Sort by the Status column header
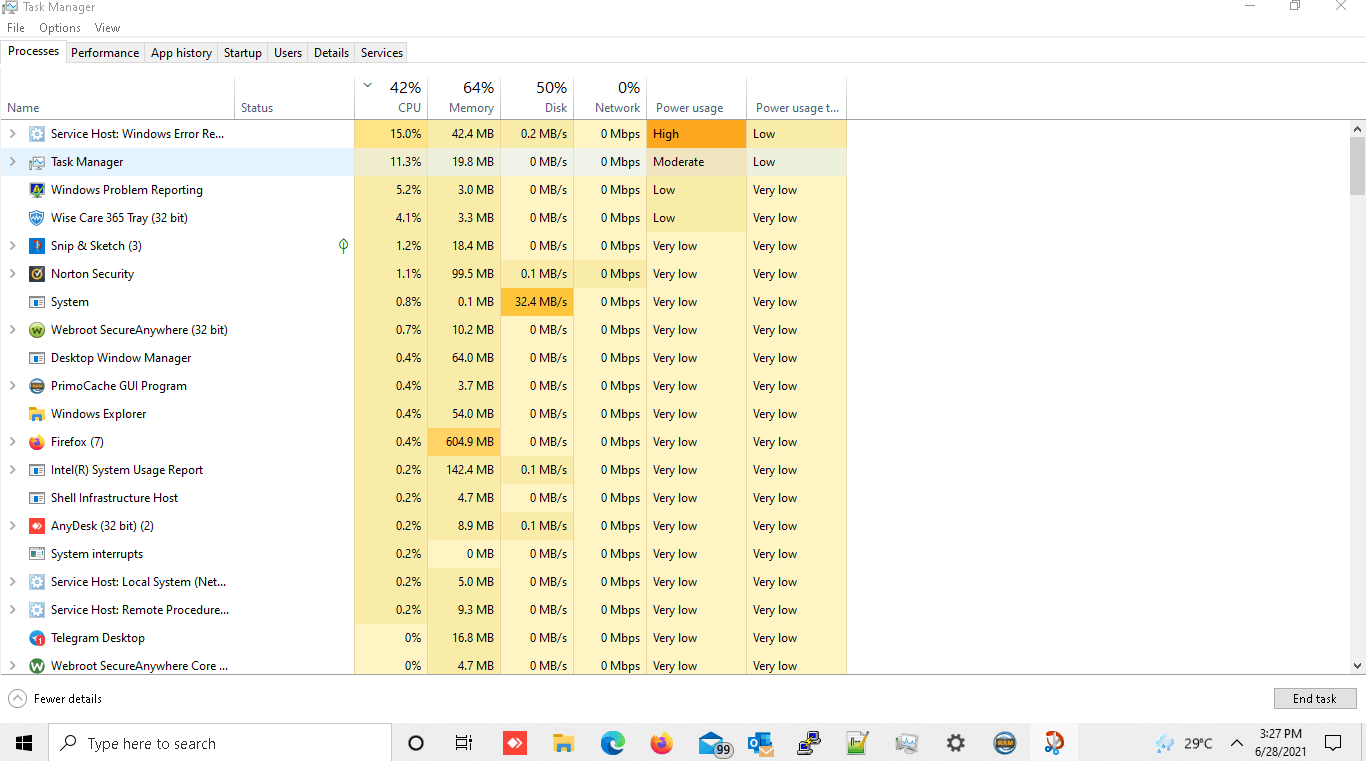Image resolution: width=1366 pixels, height=761 pixels. click(x=294, y=98)
